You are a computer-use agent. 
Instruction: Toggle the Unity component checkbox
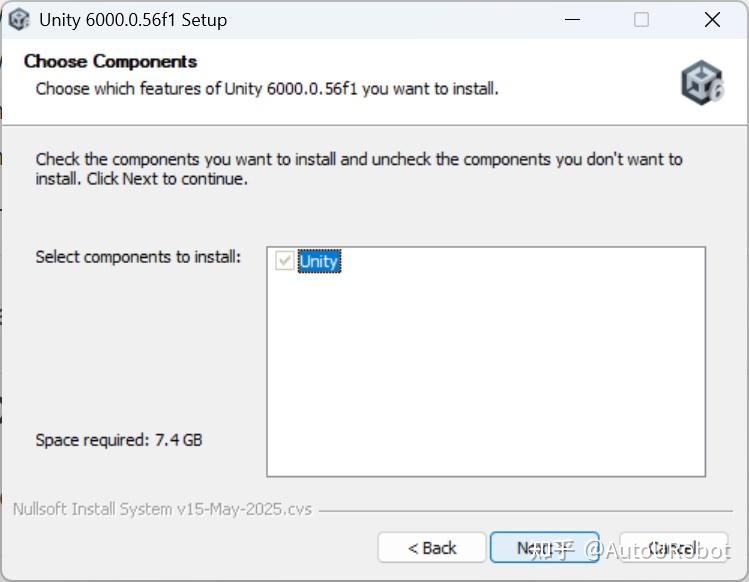pyautogui.click(x=285, y=261)
